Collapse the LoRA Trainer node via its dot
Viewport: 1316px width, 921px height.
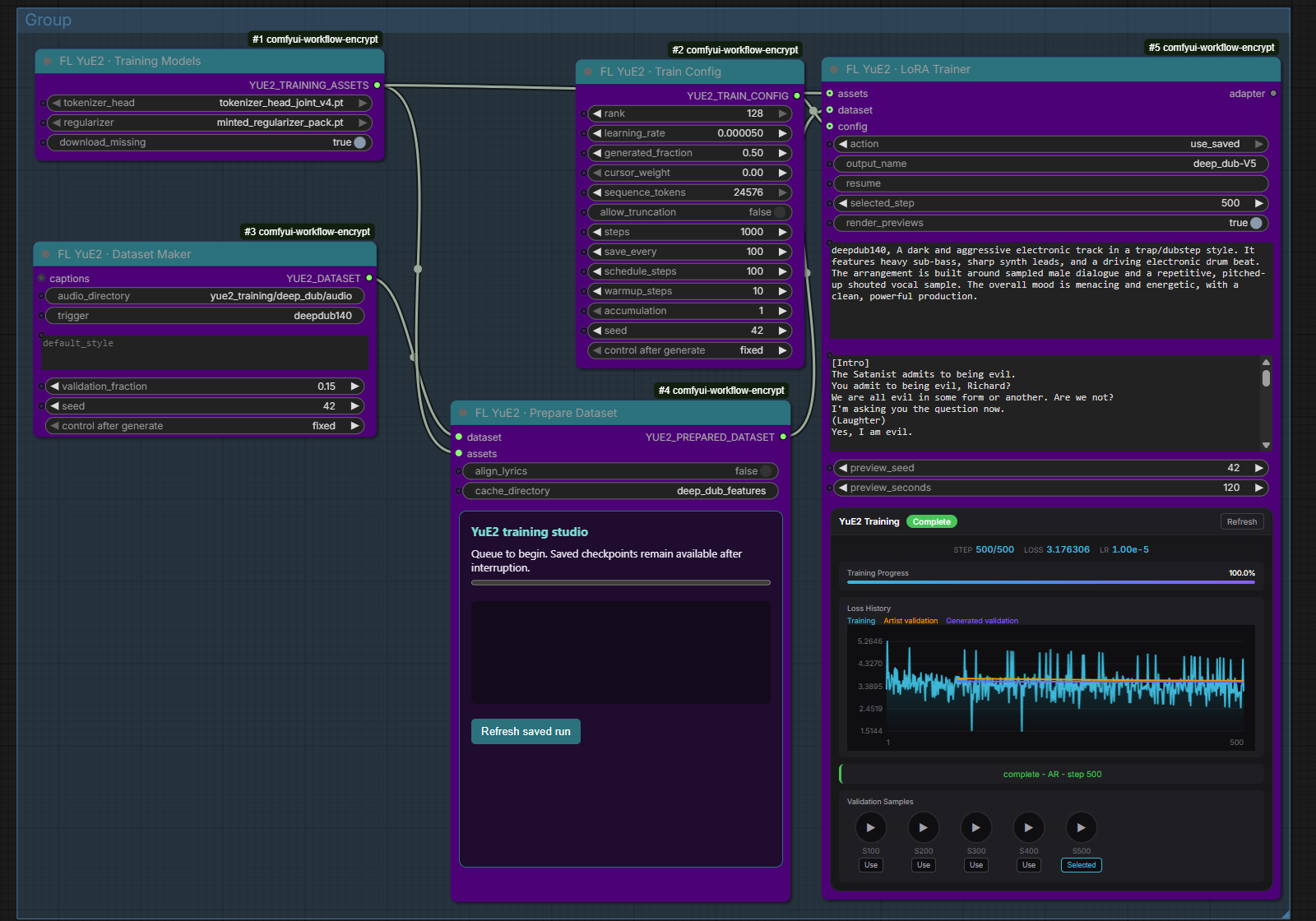click(834, 70)
